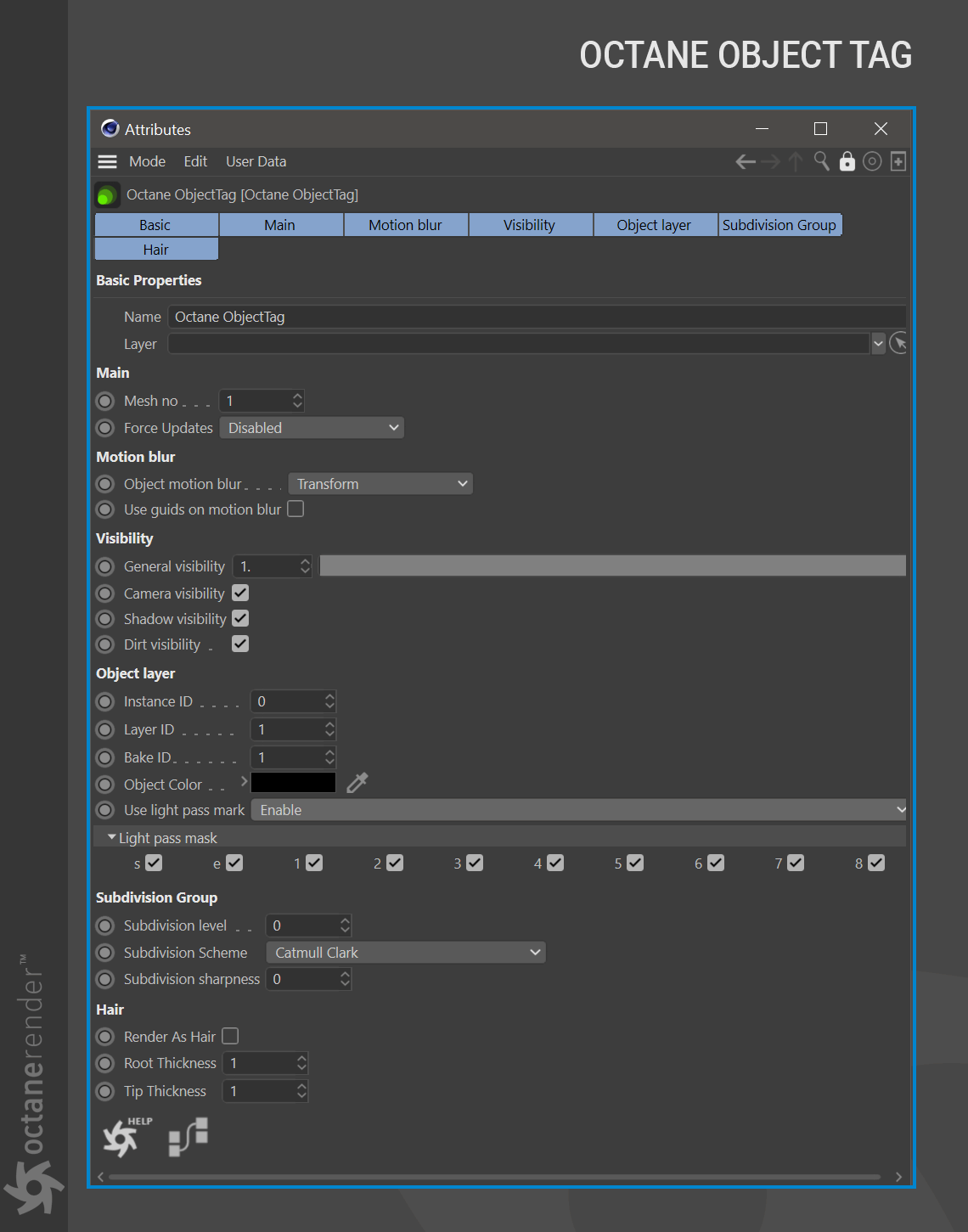Image resolution: width=968 pixels, height=1232 pixels.
Task: Click the Octane ObjectTag green icon
Action: tap(107, 195)
